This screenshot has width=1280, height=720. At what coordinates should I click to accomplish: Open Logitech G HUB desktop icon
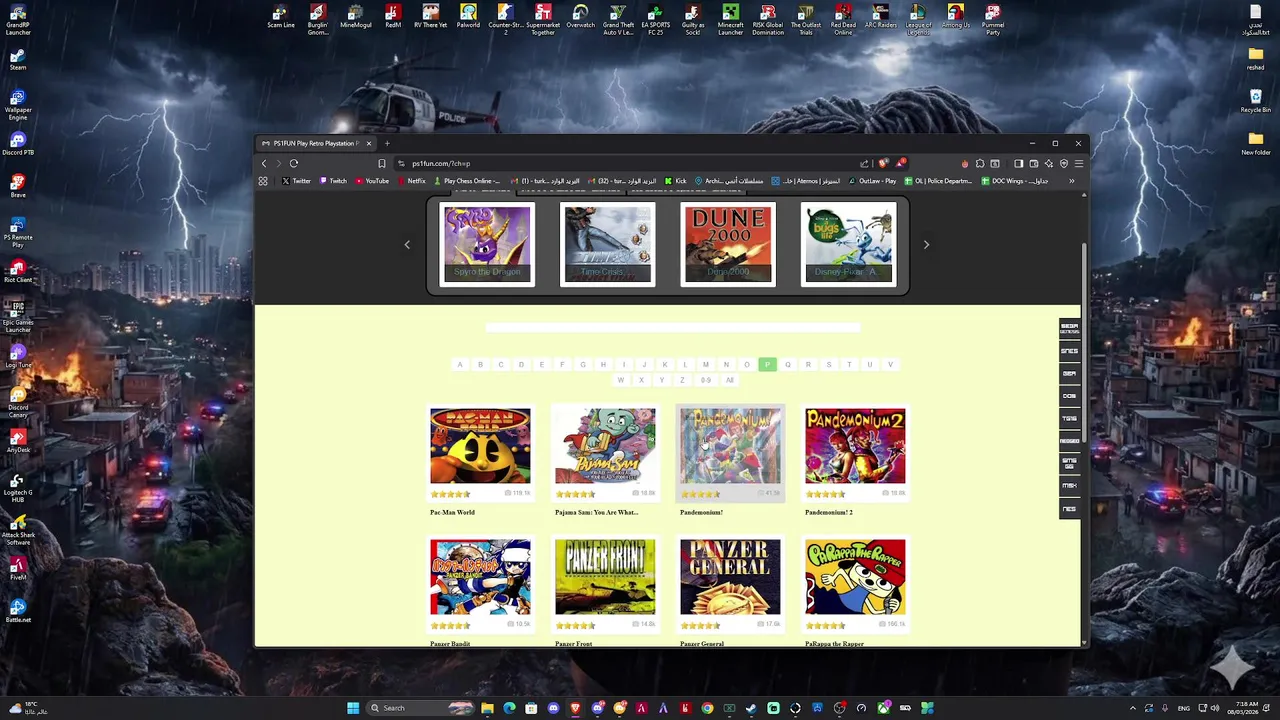click(18, 487)
